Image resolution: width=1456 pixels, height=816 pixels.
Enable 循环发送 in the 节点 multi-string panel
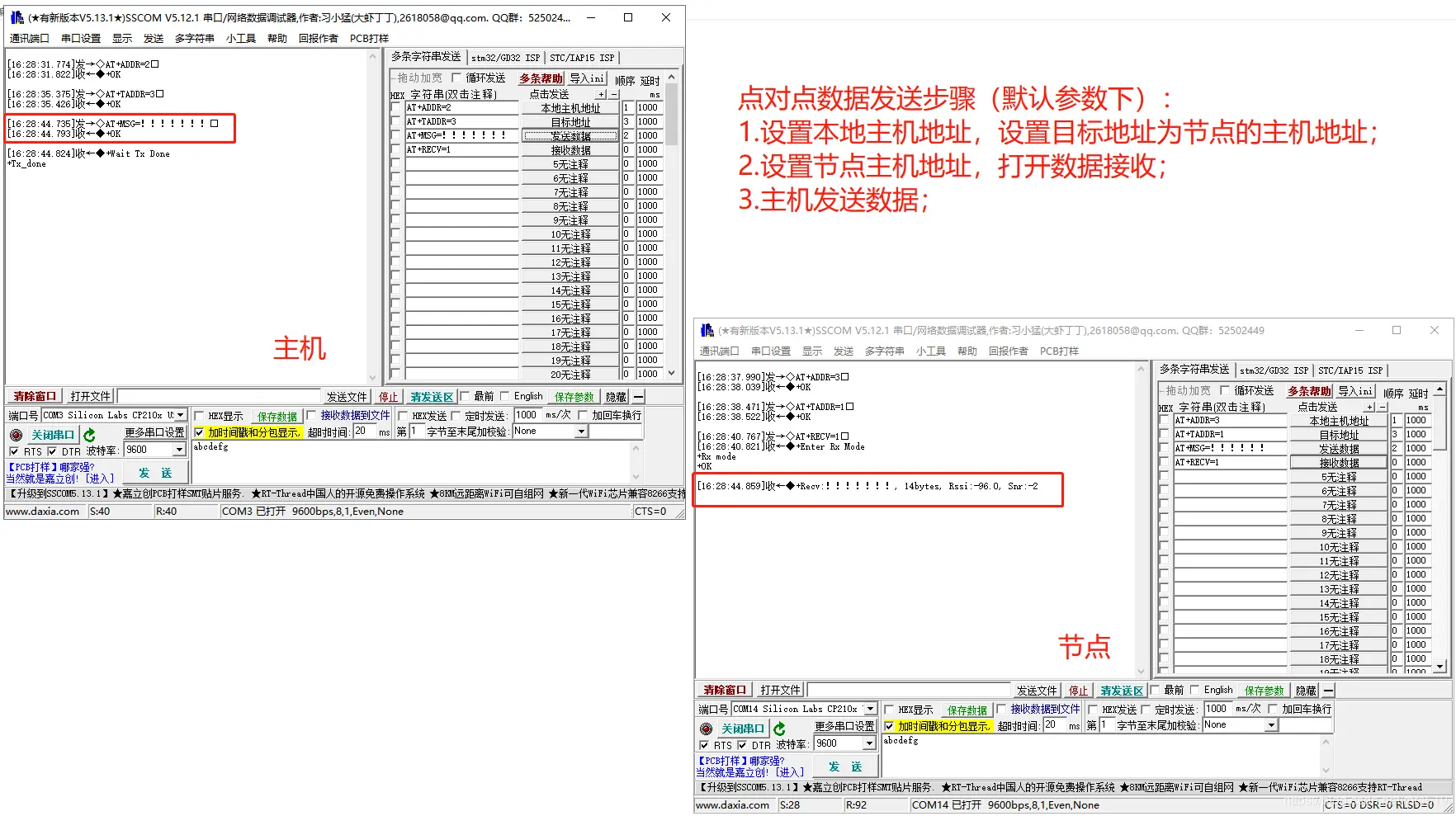pos(1227,390)
